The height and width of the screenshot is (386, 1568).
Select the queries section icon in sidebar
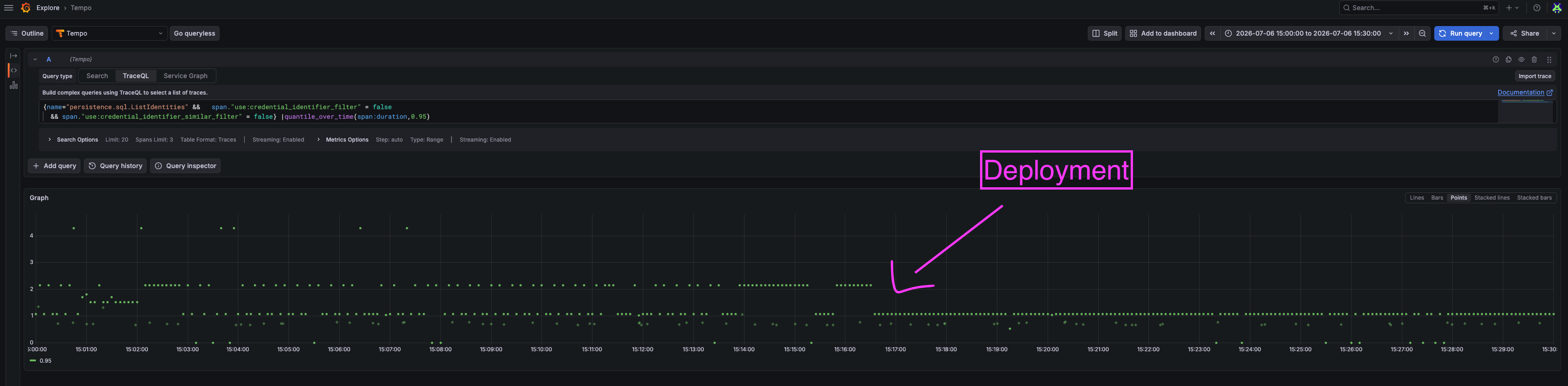pyautogui.click(x=13, y=71)
